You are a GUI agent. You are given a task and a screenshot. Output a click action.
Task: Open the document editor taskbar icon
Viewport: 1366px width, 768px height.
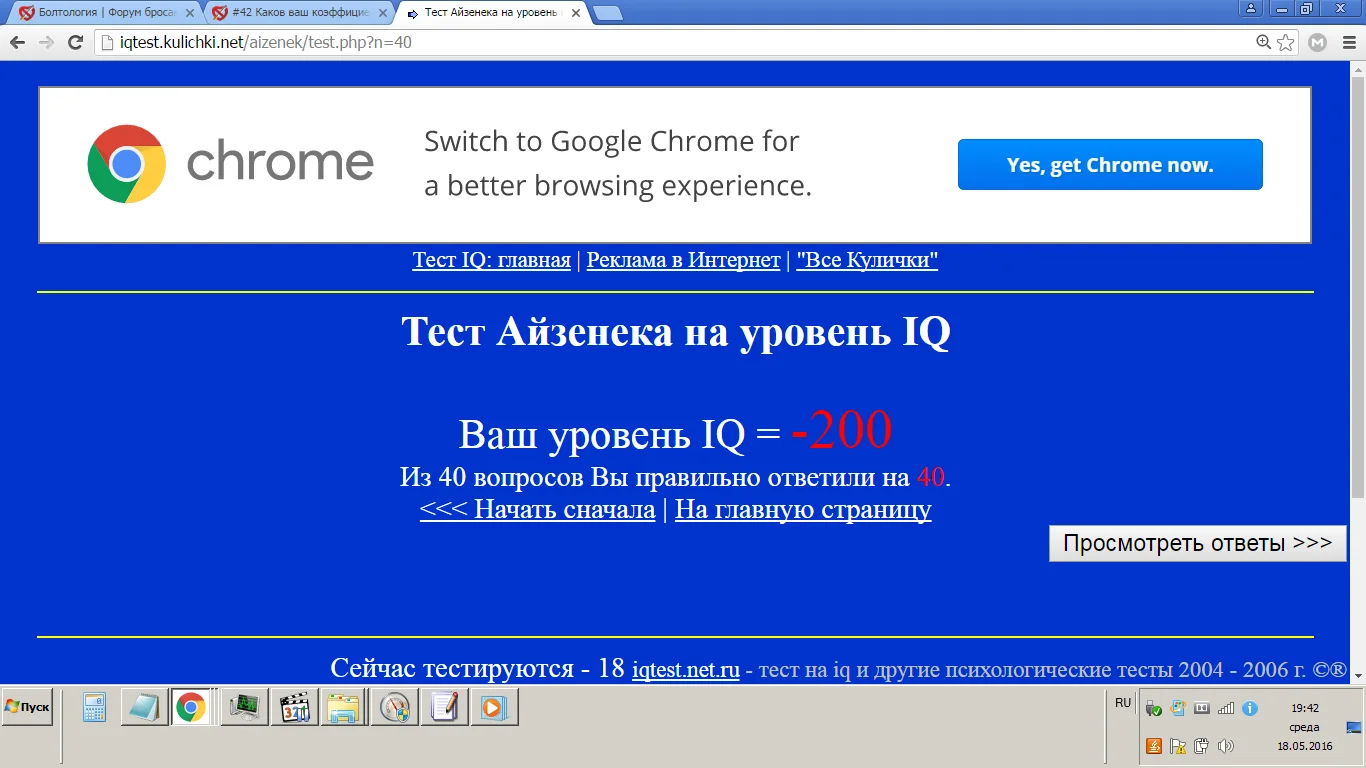coord(444,708)
